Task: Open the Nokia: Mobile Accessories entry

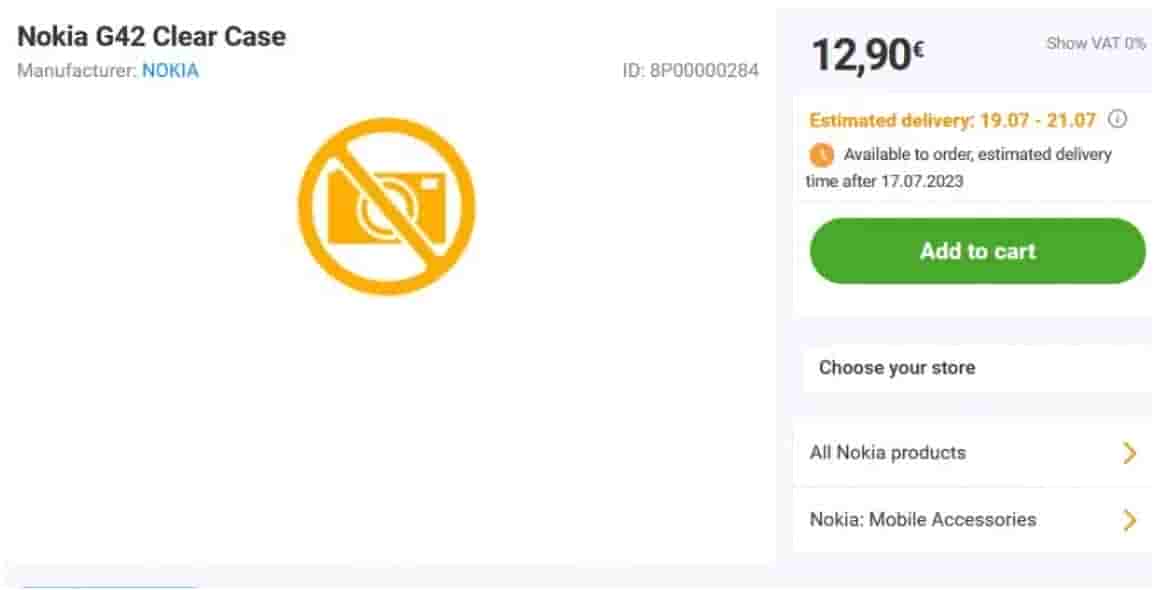Action: [973, 519]
